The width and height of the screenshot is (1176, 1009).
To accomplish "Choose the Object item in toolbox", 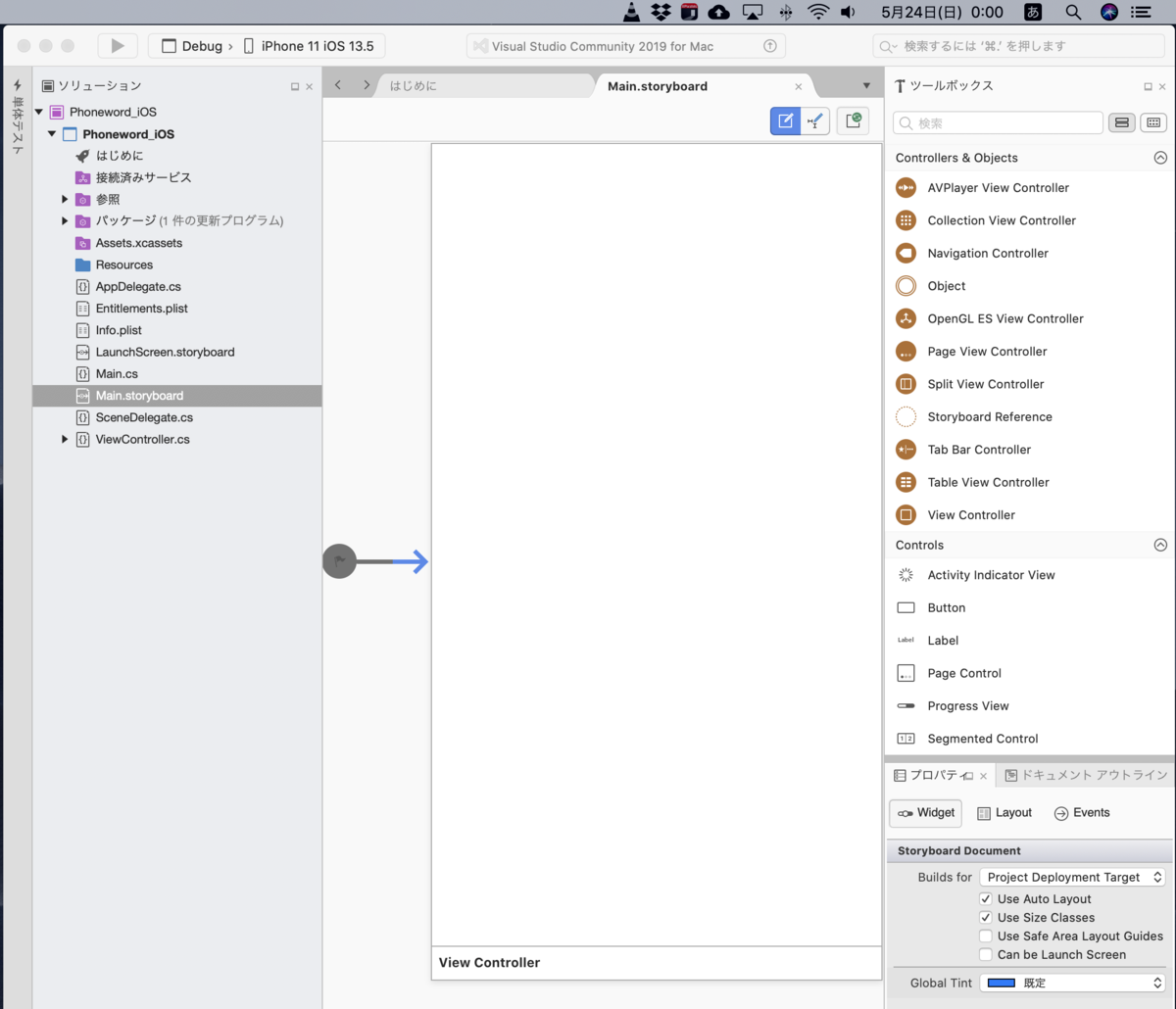I will pos(947,286).
